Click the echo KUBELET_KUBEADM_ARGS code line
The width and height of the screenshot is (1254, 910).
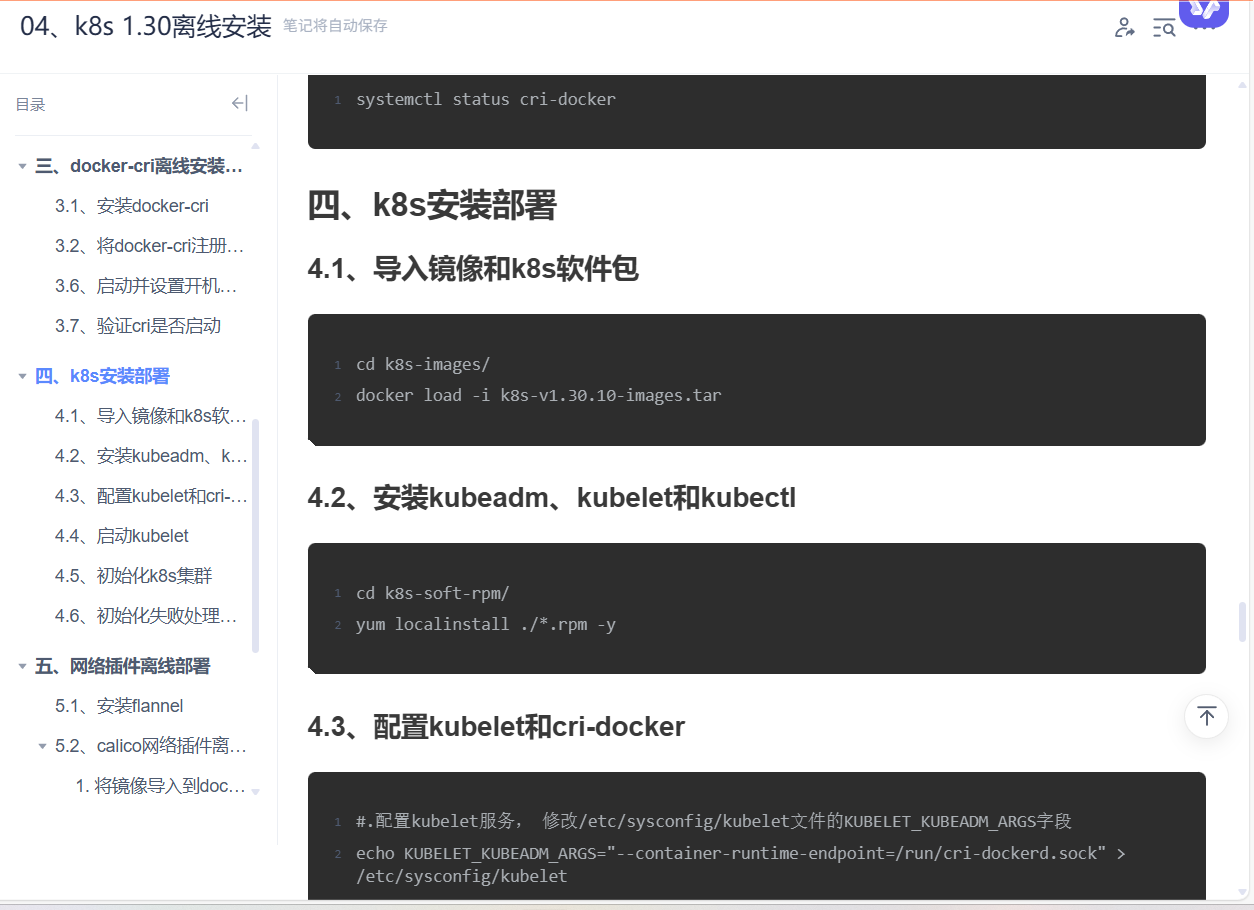(741, 864)
